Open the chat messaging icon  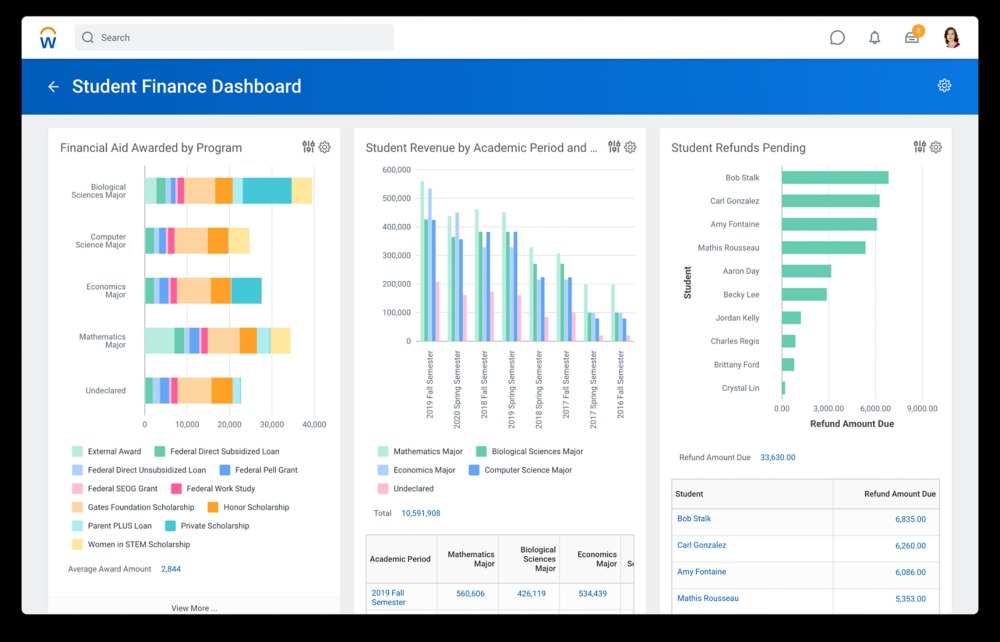click(x=837, y=37)
